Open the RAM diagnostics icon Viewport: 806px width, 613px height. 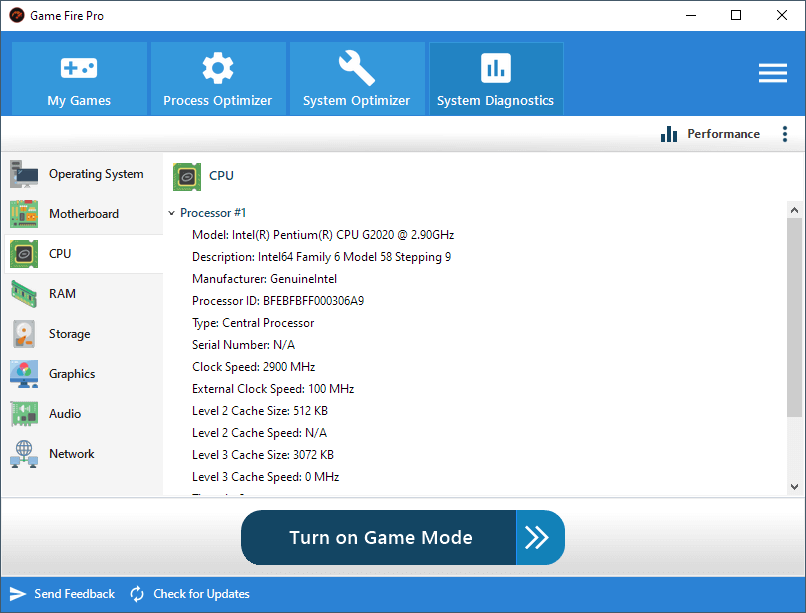pyautogui.click(x=22, y=293)
